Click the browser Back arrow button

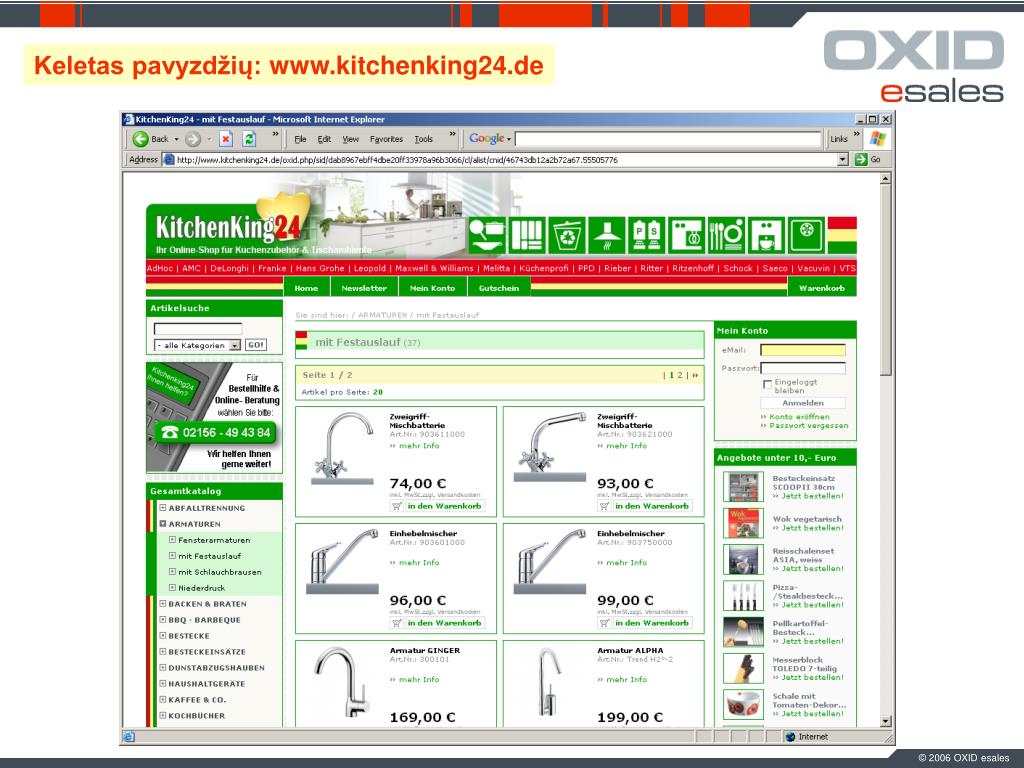point(140,139)
